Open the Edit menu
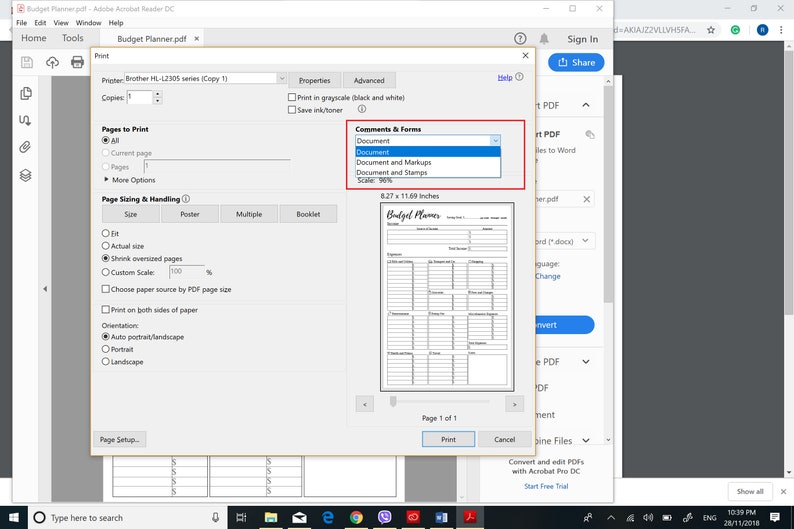The width and height of the screenshot is (794, 529). 40,23
